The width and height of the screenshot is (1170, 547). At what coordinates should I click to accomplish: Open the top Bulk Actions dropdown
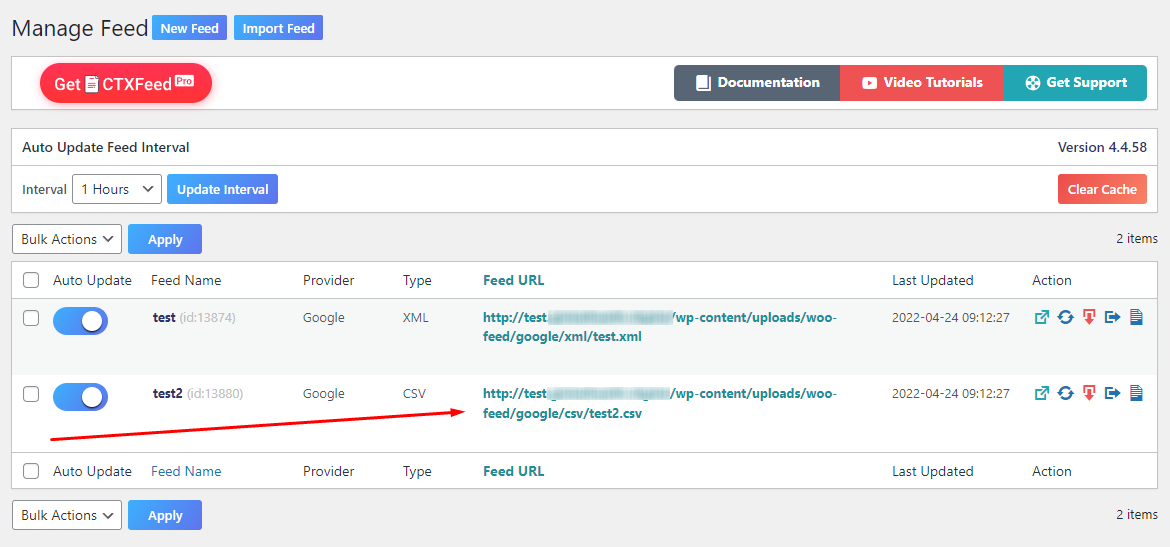coord(67,240)
